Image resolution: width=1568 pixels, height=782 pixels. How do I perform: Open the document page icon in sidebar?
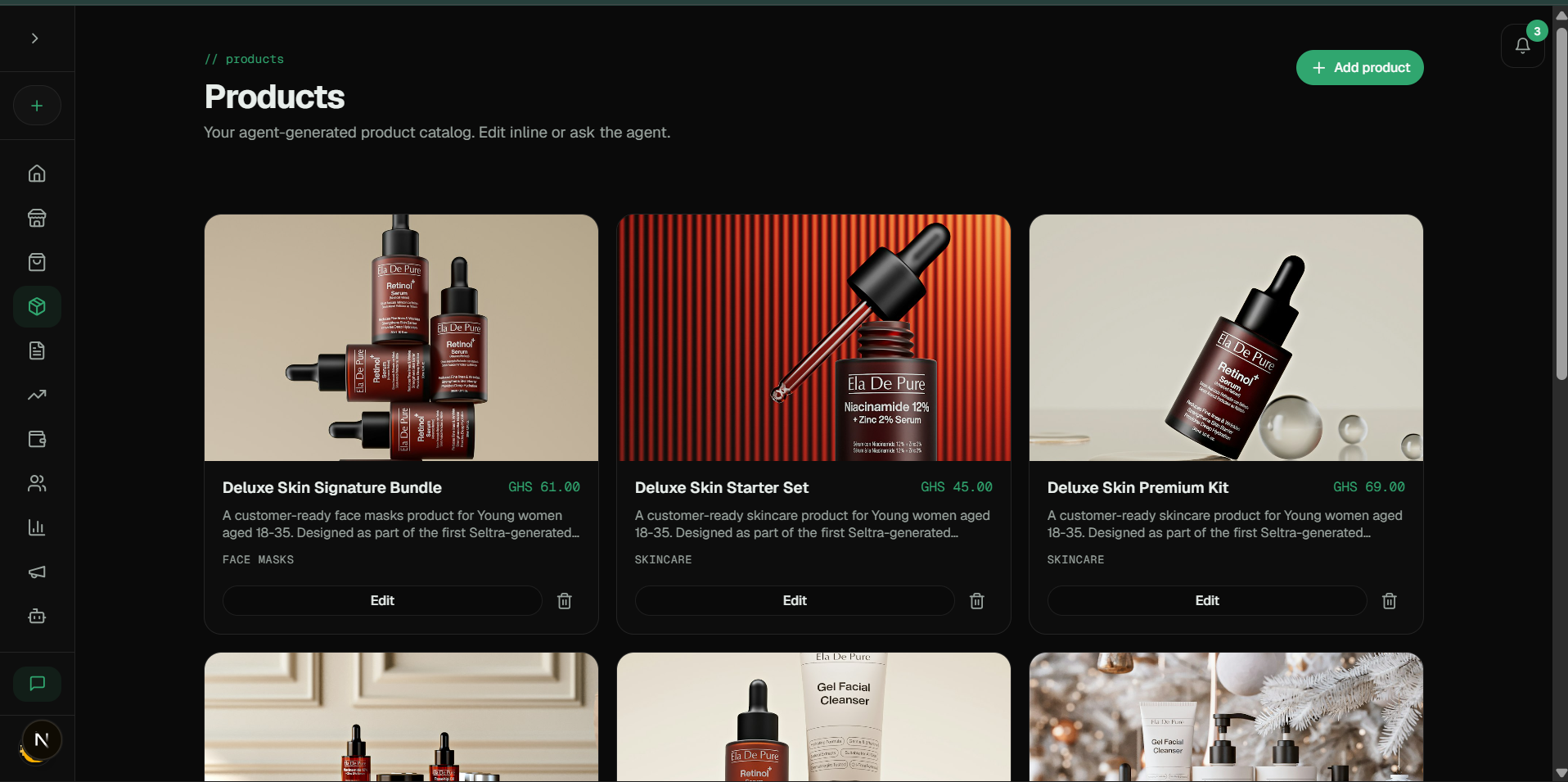37,350
